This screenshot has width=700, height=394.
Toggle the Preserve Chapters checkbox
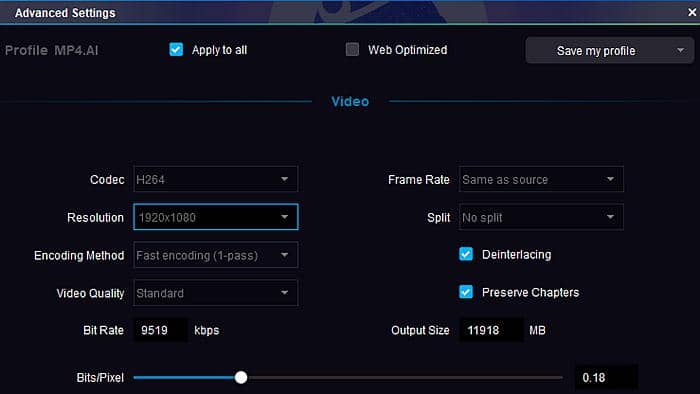coord(466,292)
